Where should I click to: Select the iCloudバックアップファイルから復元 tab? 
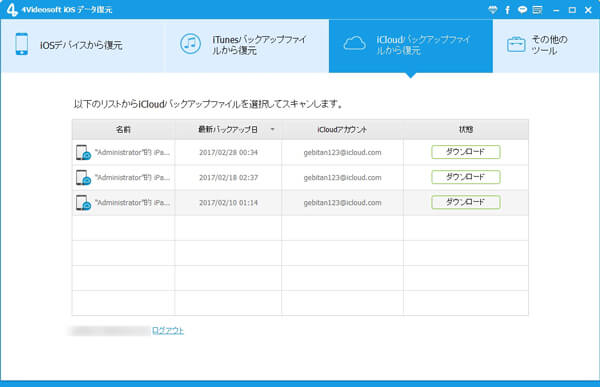[411, 46]
